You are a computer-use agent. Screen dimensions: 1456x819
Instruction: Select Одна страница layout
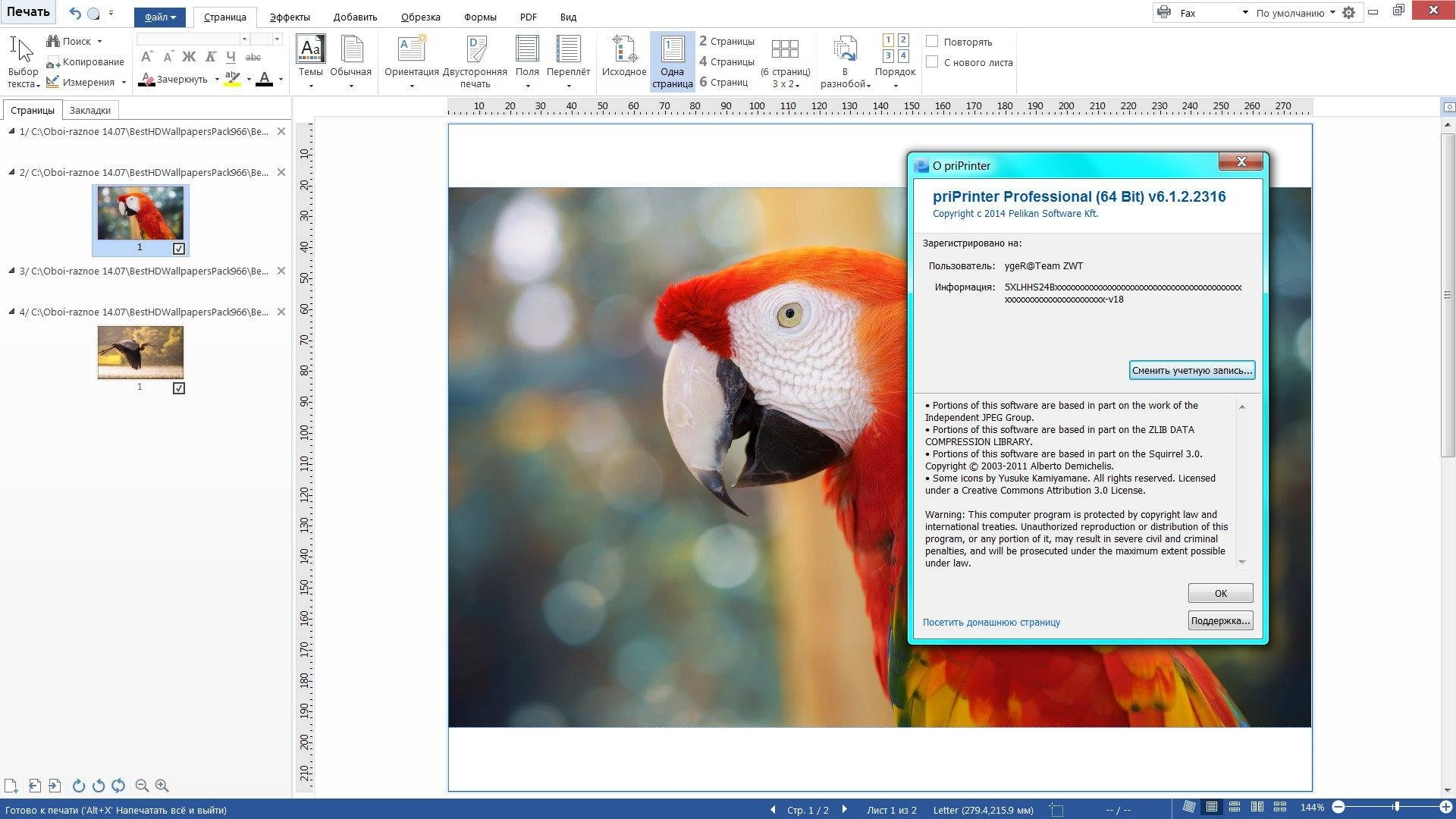pos(672,62)
